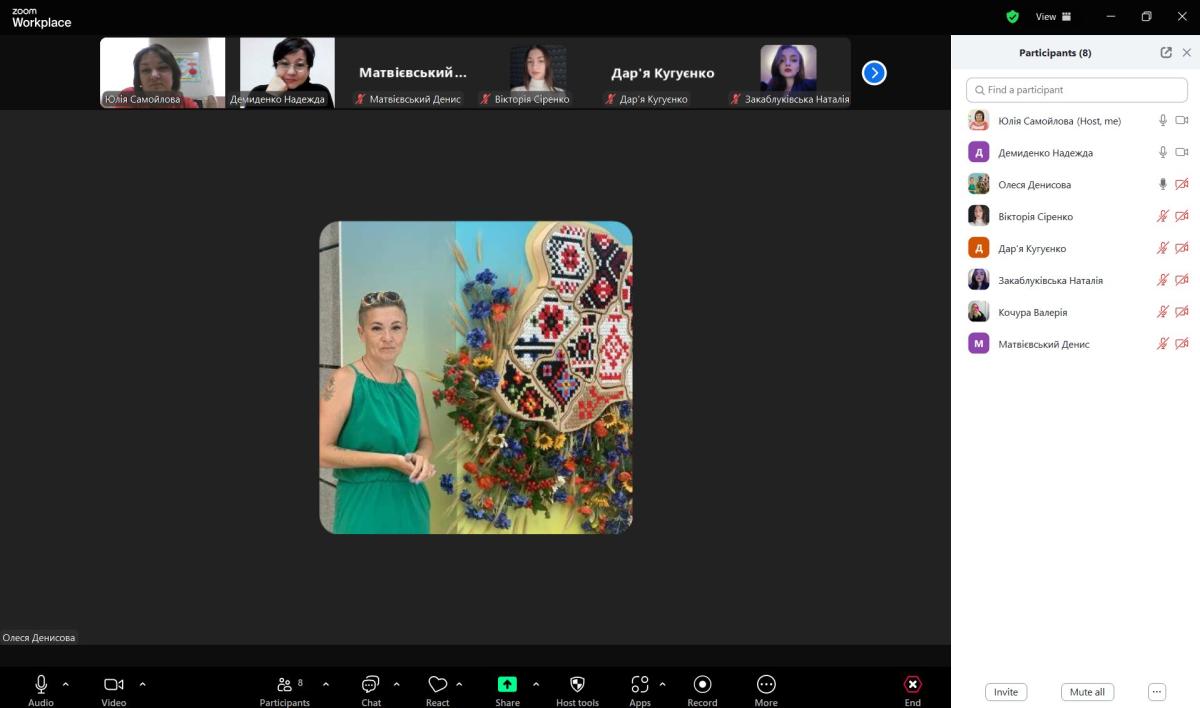Select Олеся Денисова in participants list

1034,185
